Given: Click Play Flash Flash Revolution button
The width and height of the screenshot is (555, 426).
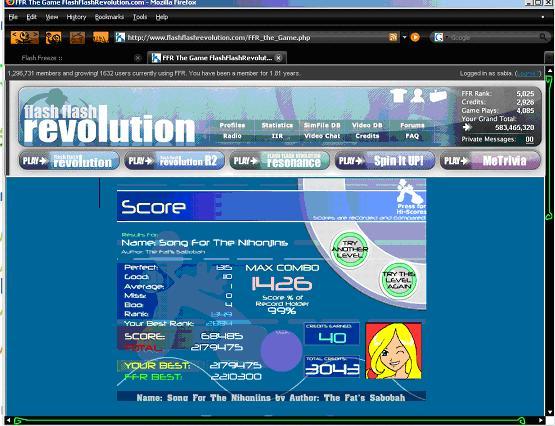Looking at the screenshot, I should click(x=69, y=161).
